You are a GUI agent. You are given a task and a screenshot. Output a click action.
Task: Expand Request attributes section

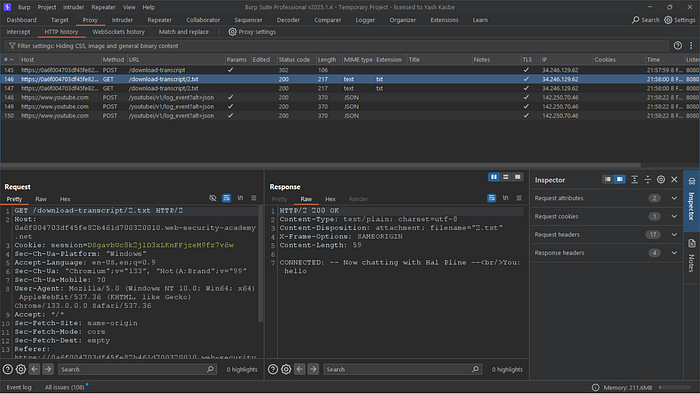click(x=674, y=198)
